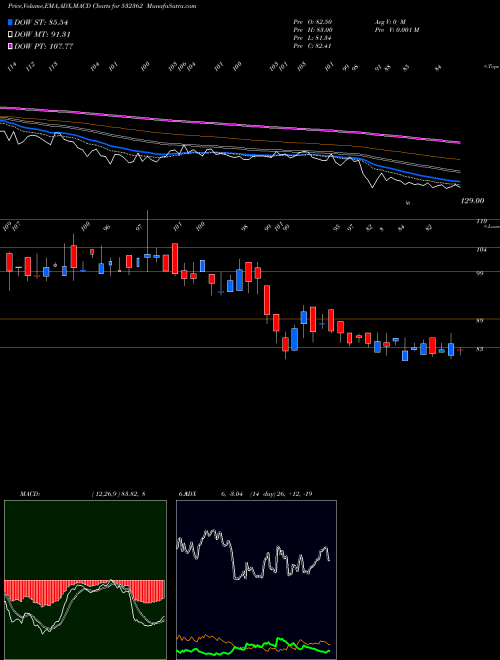Click the 'Pre V: 0.001 M' value

pos(396,30)
